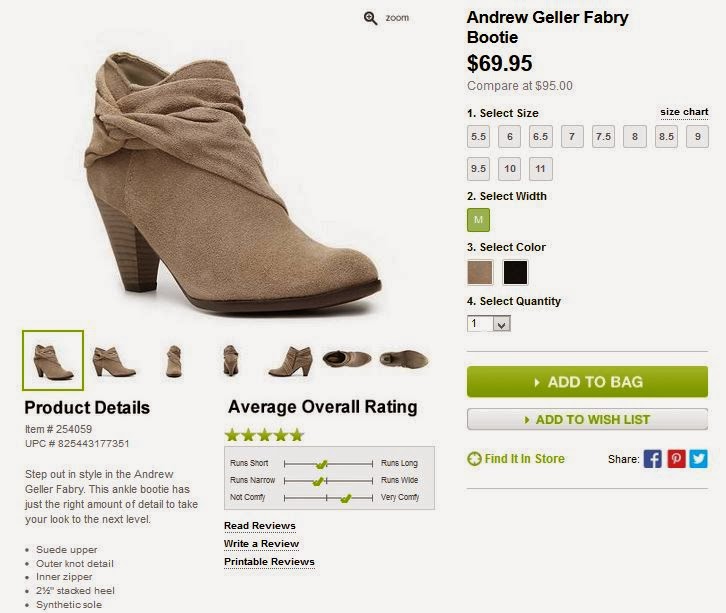Select size 7.5

tap(603, 137)
